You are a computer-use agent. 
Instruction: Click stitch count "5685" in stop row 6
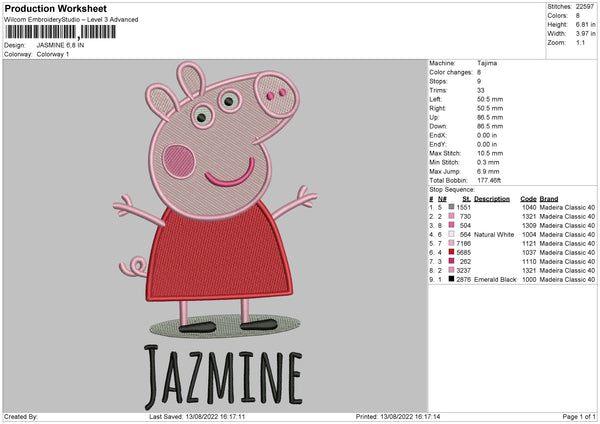(x=464, y=253)
